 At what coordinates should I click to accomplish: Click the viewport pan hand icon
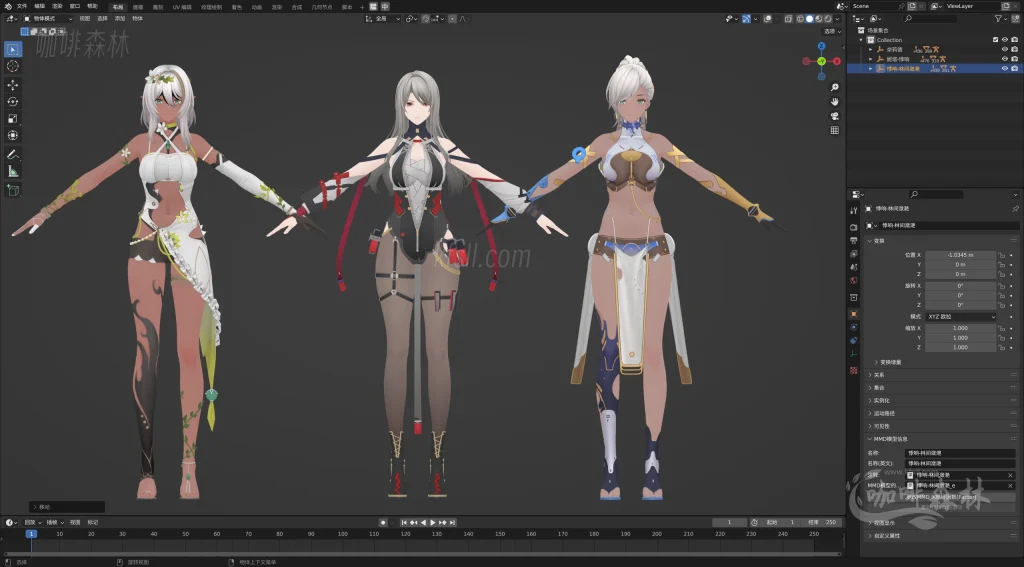click(x=835, y=101)
